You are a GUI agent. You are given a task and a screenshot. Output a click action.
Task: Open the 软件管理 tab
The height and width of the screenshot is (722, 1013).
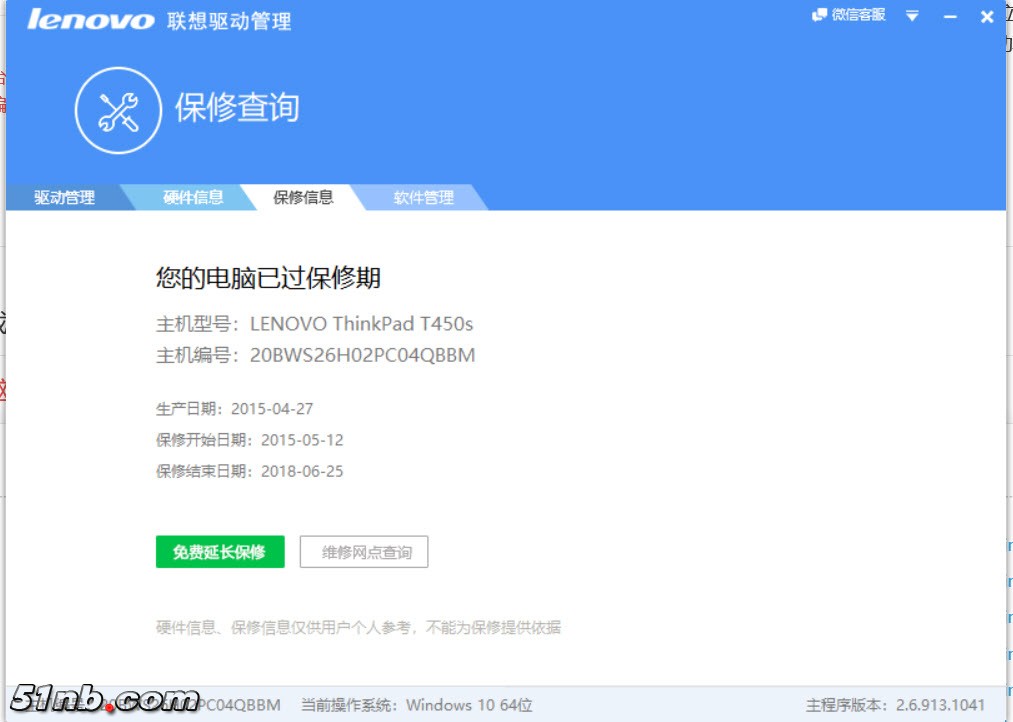point(423,197)
